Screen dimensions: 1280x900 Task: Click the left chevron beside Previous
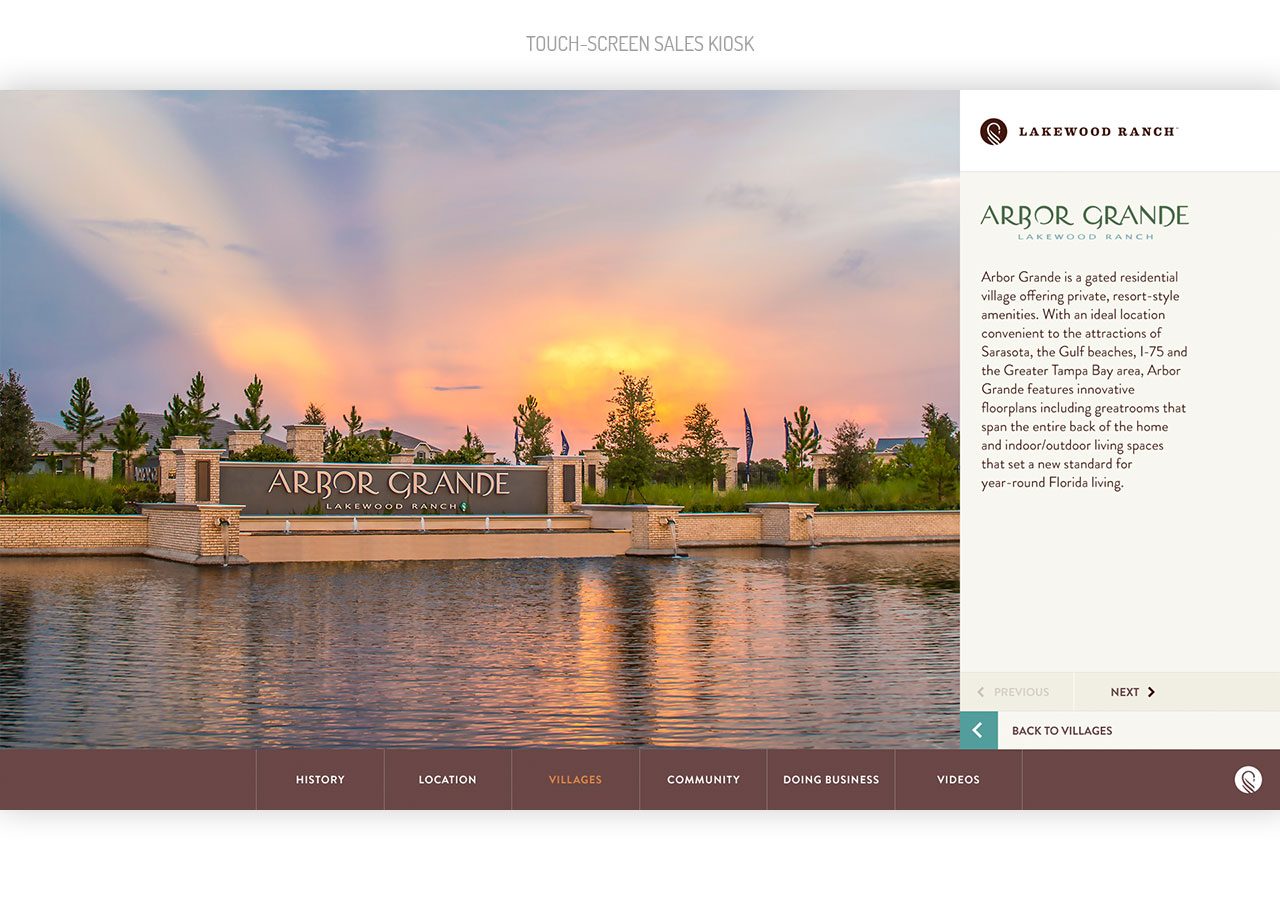click(x=981, y=692)
